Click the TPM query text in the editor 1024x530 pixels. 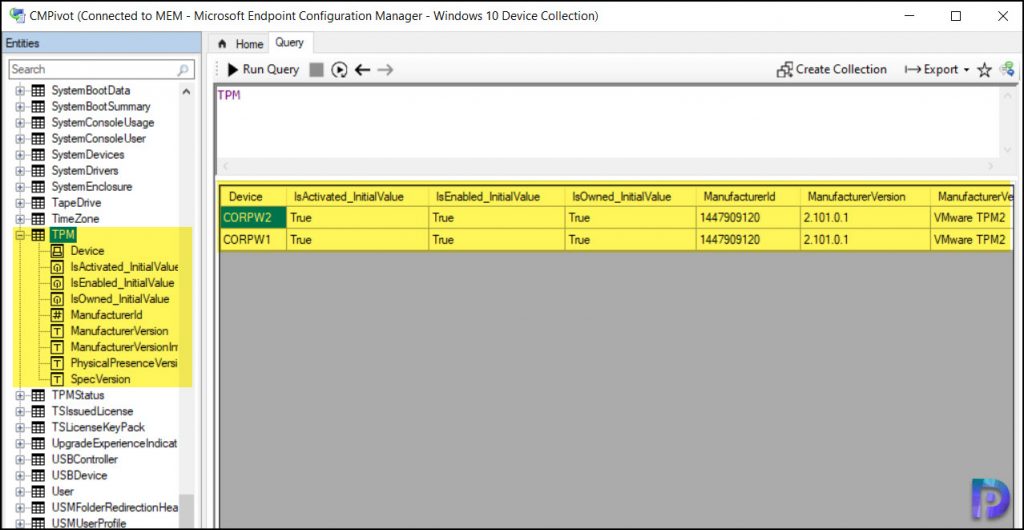(229, 95)
